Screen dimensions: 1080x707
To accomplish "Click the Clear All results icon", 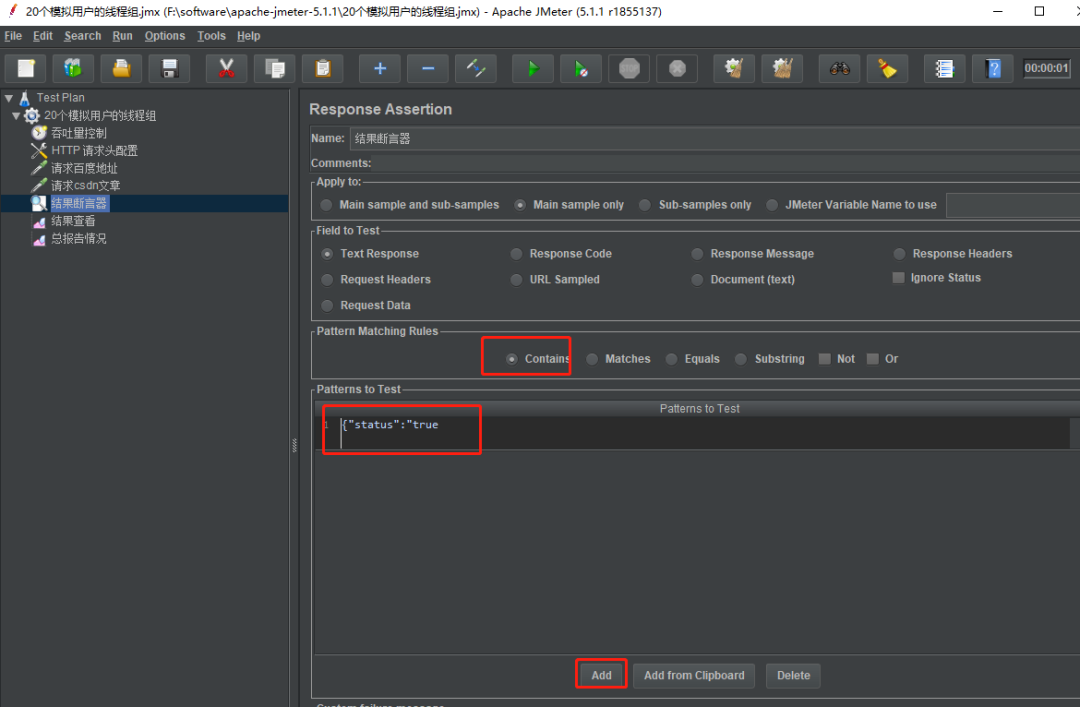I will [x=782, y=68].
